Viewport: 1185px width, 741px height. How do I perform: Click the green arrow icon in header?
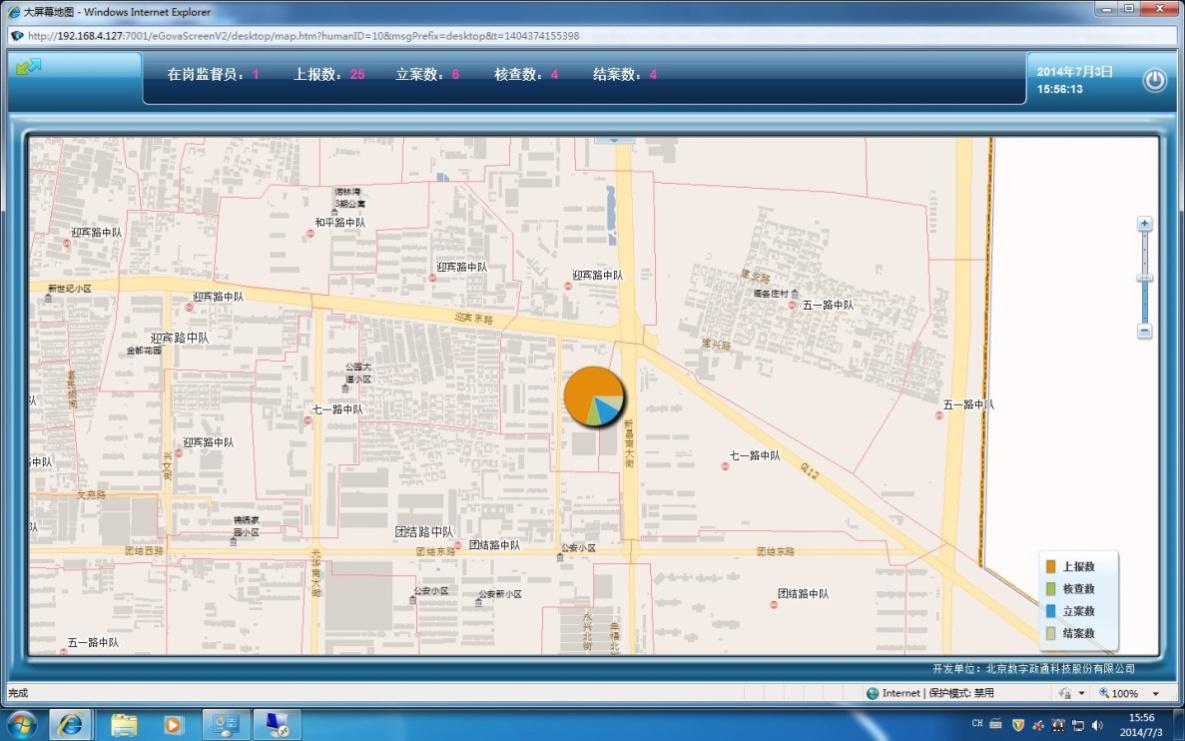tap(29, 65)
